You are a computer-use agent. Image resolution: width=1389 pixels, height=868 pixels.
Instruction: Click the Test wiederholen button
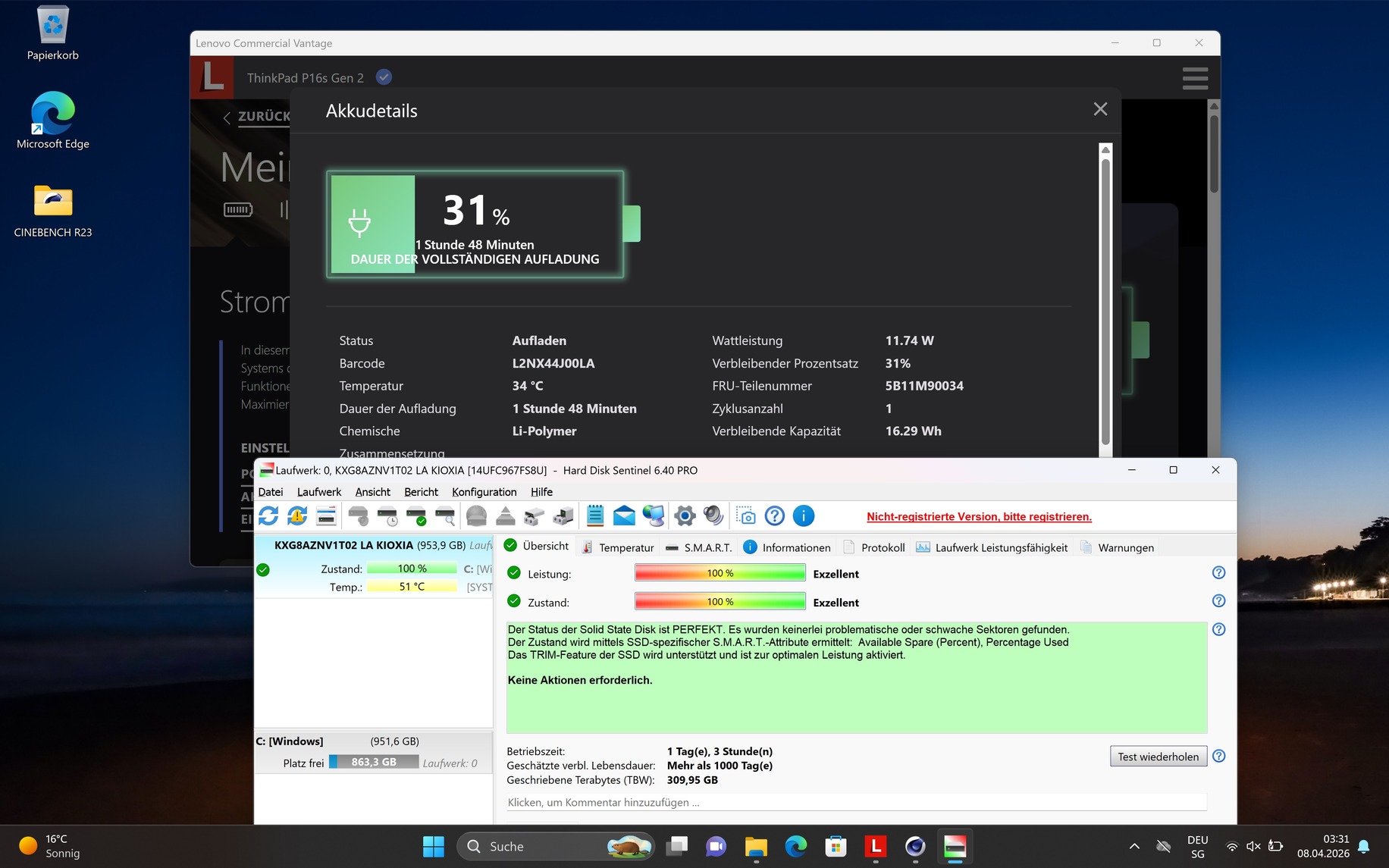(x=1159, y=757)
